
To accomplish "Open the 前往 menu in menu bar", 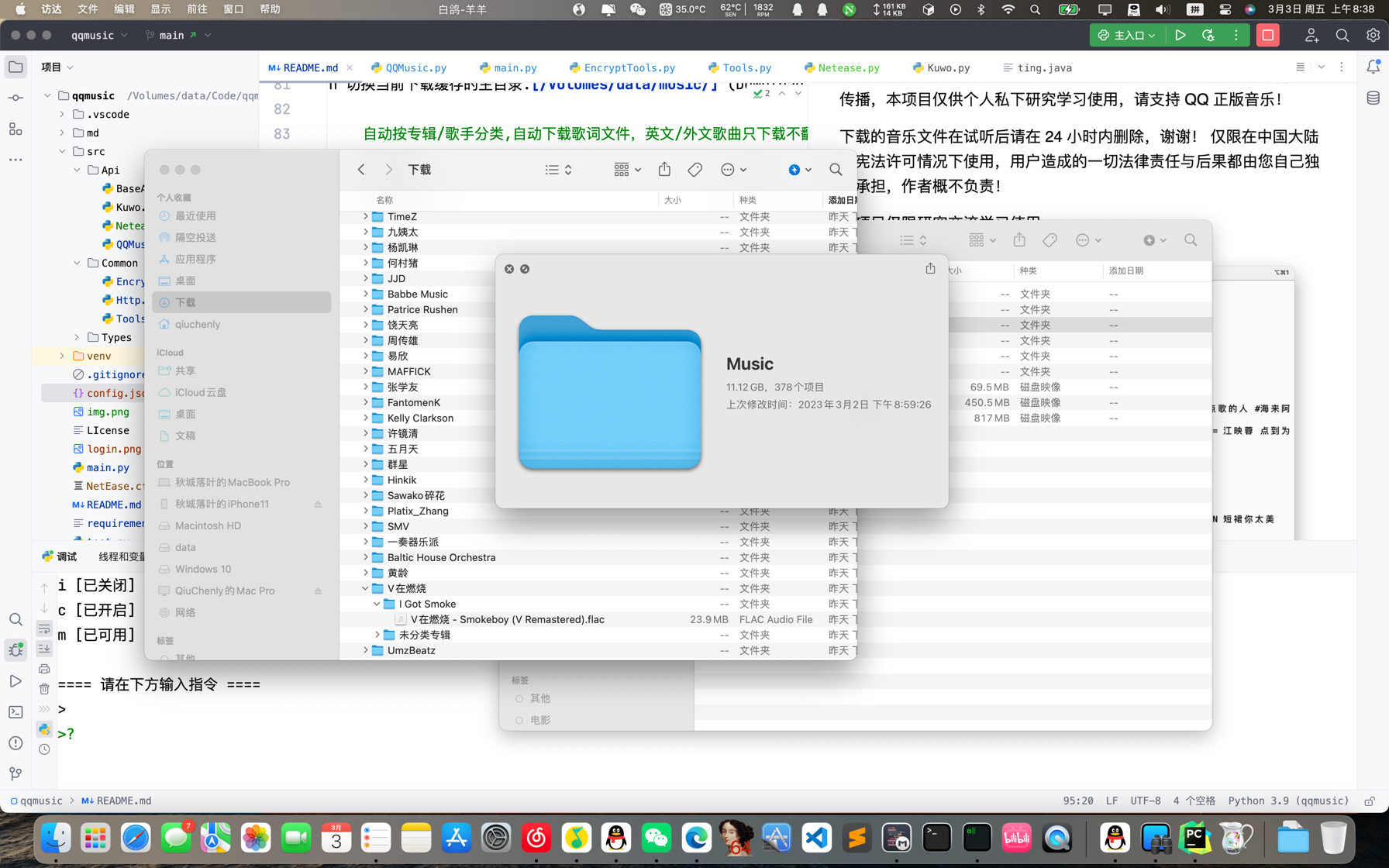I will (197, 9).
